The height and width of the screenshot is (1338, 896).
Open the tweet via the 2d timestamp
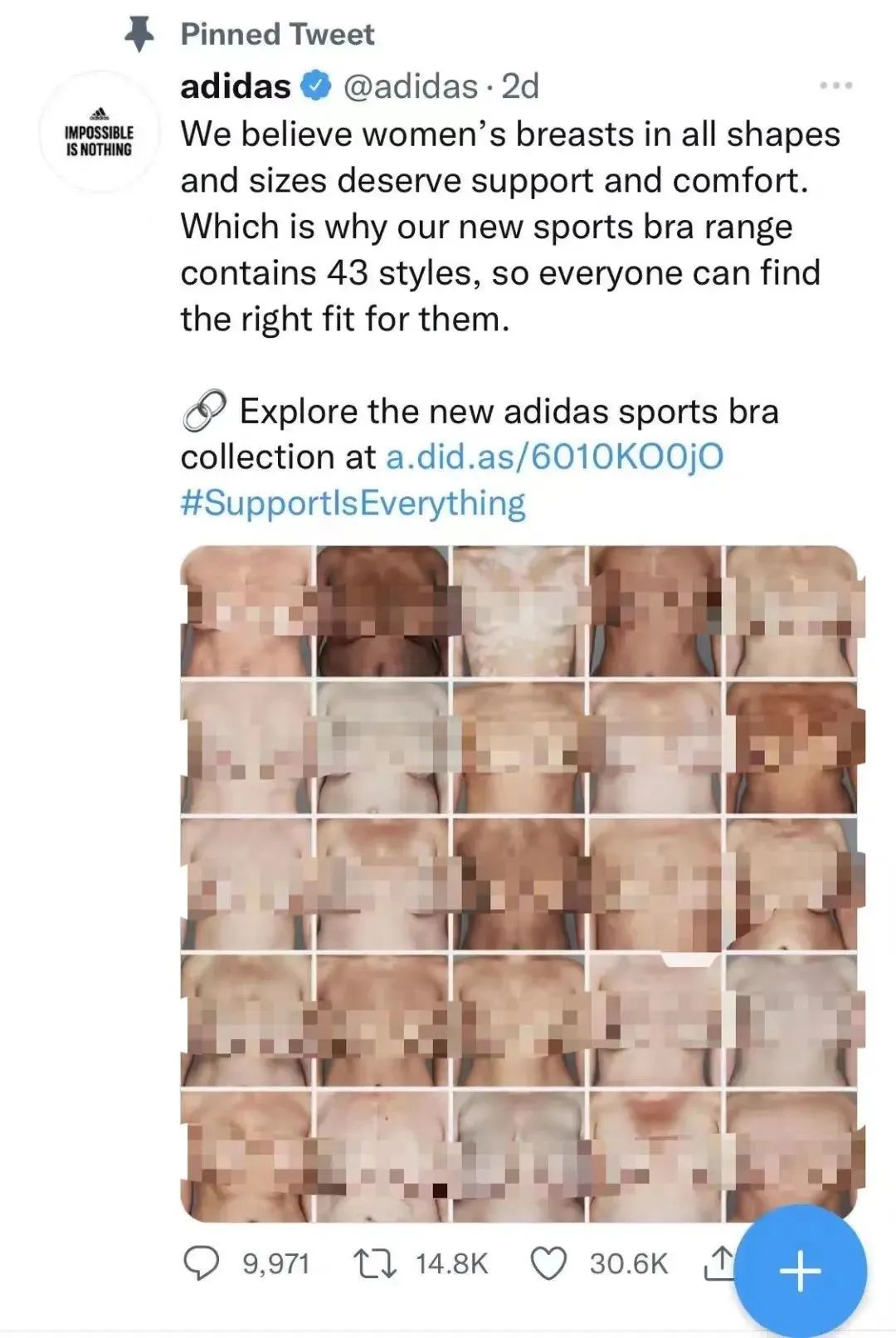[521, 86]
